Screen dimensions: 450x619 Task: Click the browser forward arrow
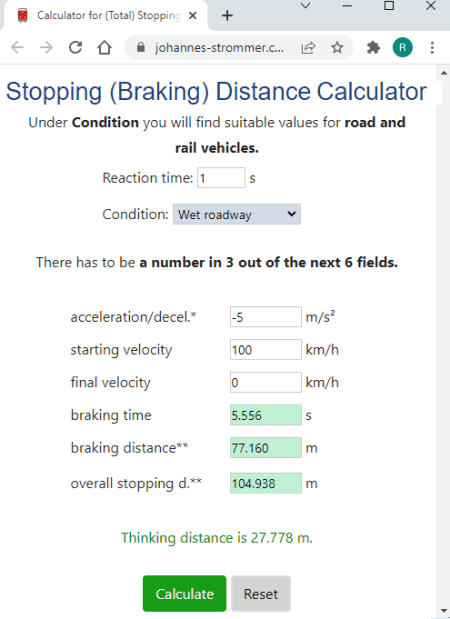[46, 48]
